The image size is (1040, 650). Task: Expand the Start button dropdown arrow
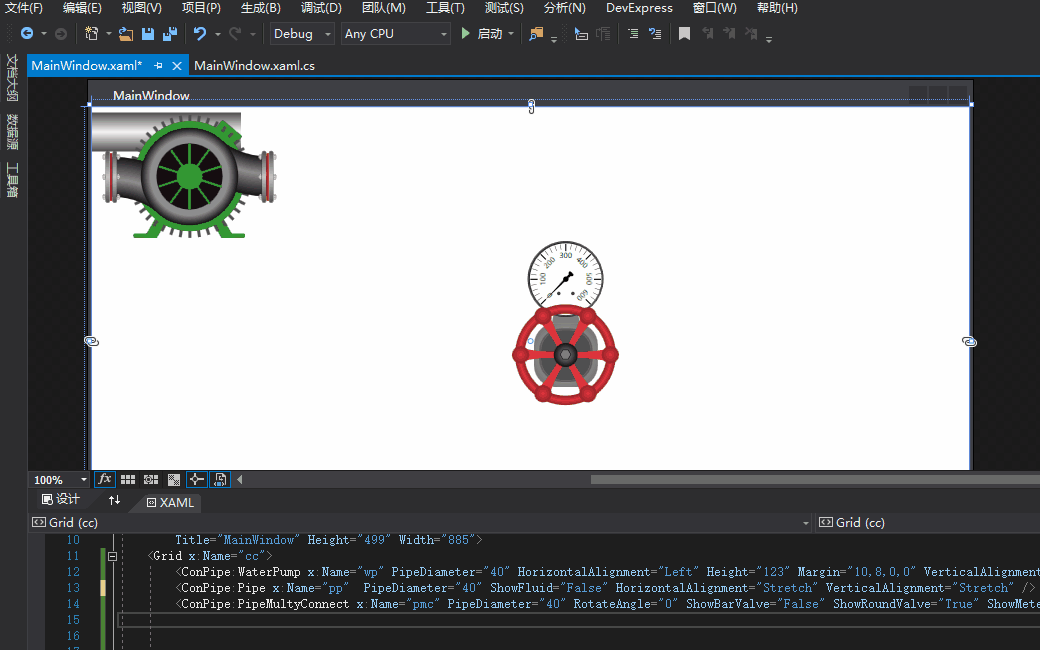(511, 34)
